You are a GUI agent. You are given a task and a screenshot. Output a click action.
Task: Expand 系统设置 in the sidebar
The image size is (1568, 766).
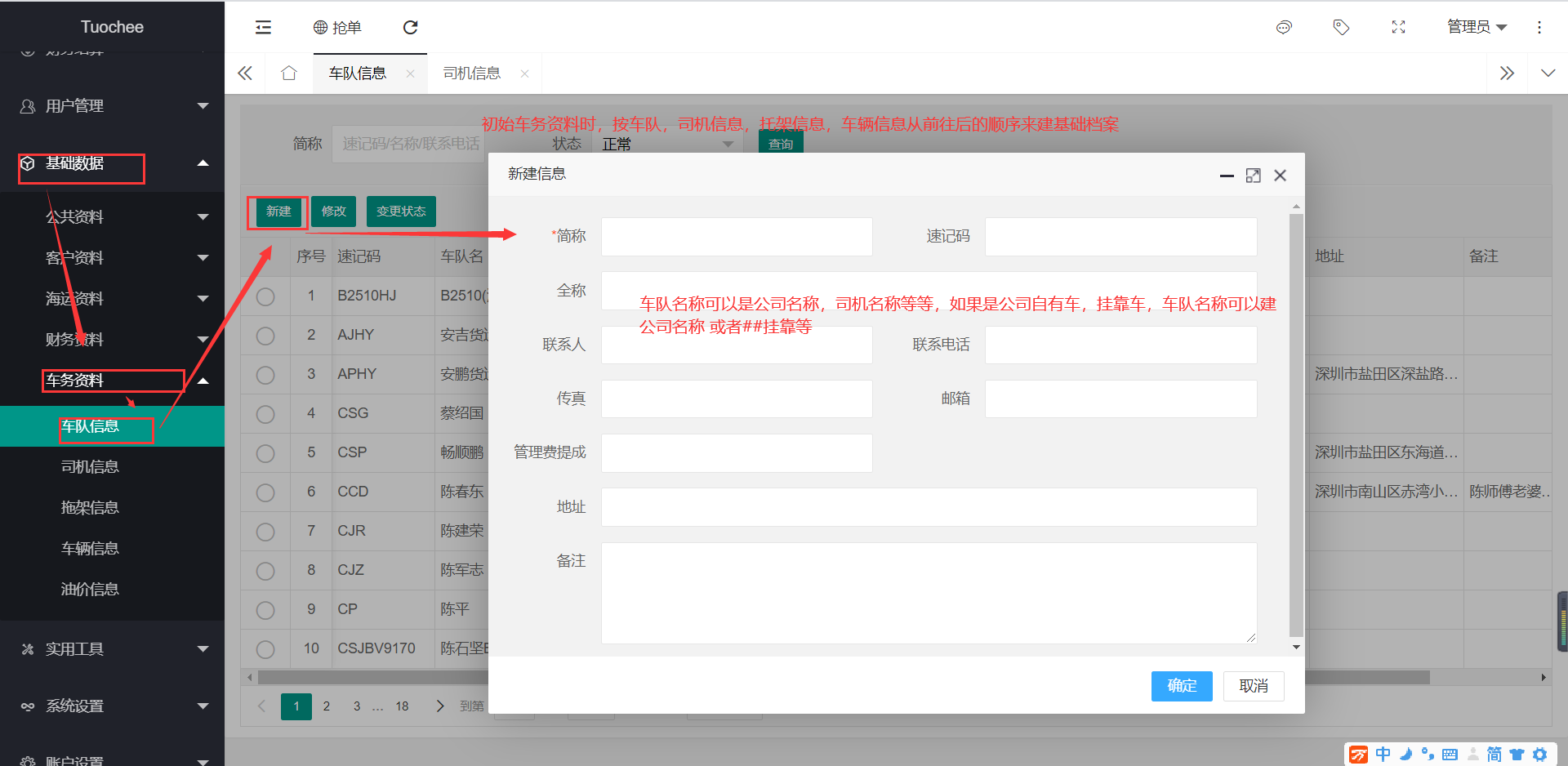pos(112,706)
